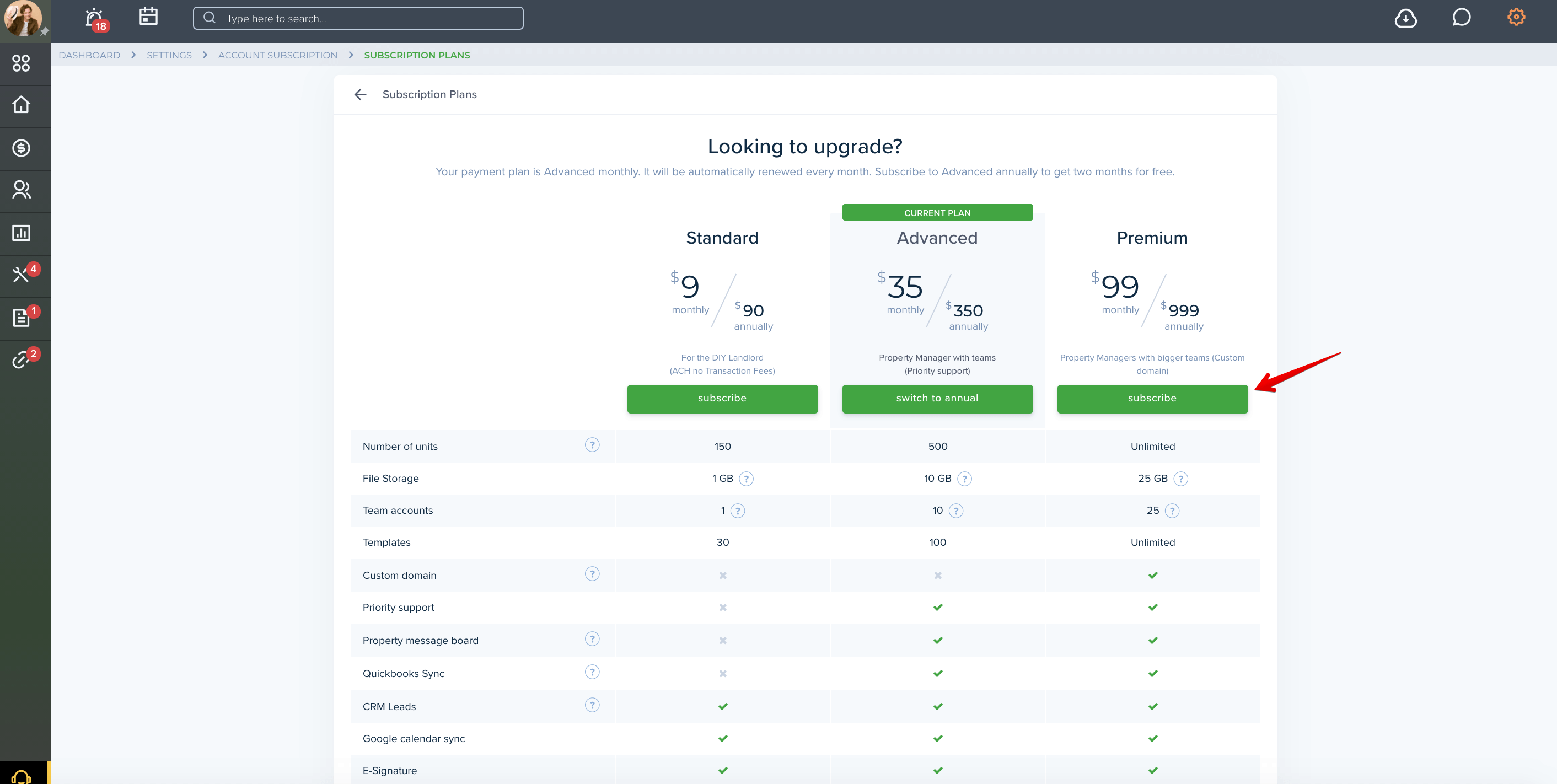Open the orange settings gear icon
This screenshot has width=1557, height=784.
[1516, 17]
